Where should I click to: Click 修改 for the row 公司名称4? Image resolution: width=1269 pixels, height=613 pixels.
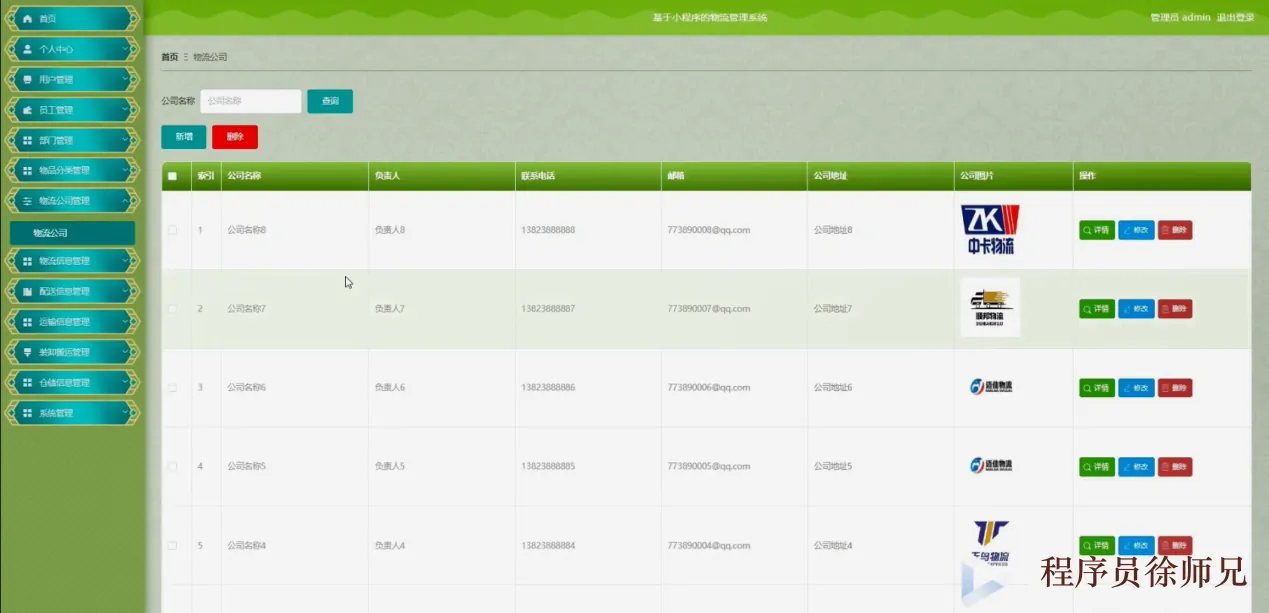[1136, 546]
